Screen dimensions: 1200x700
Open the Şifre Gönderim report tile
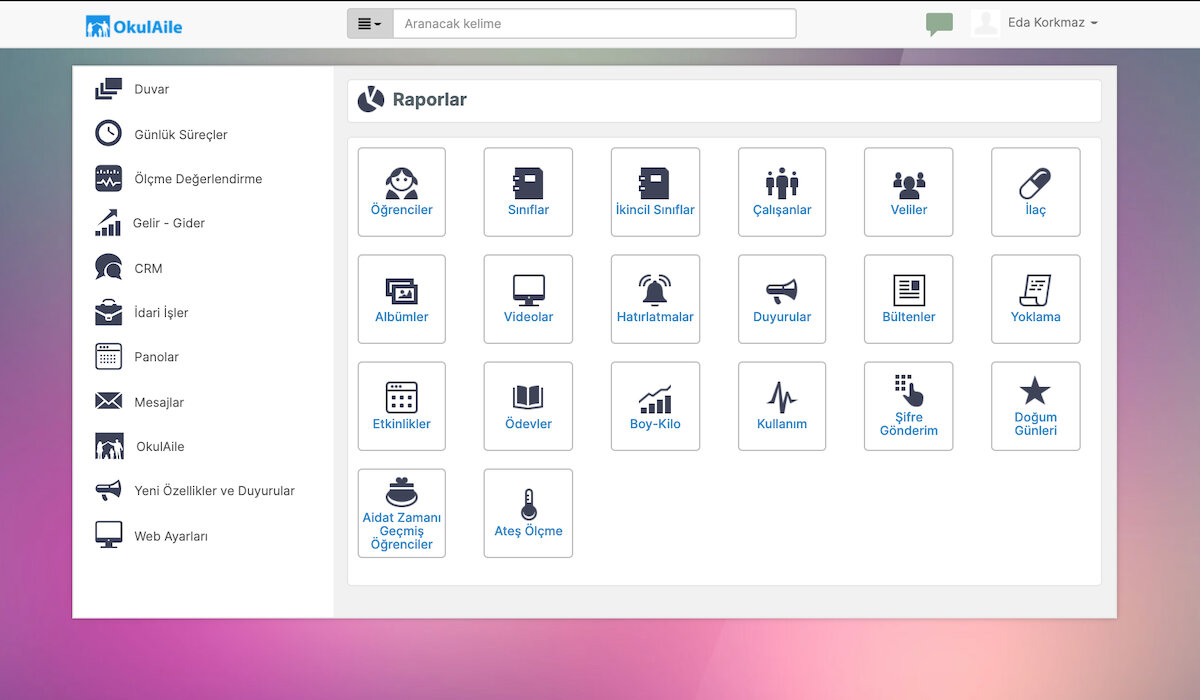tap(909, 406)
